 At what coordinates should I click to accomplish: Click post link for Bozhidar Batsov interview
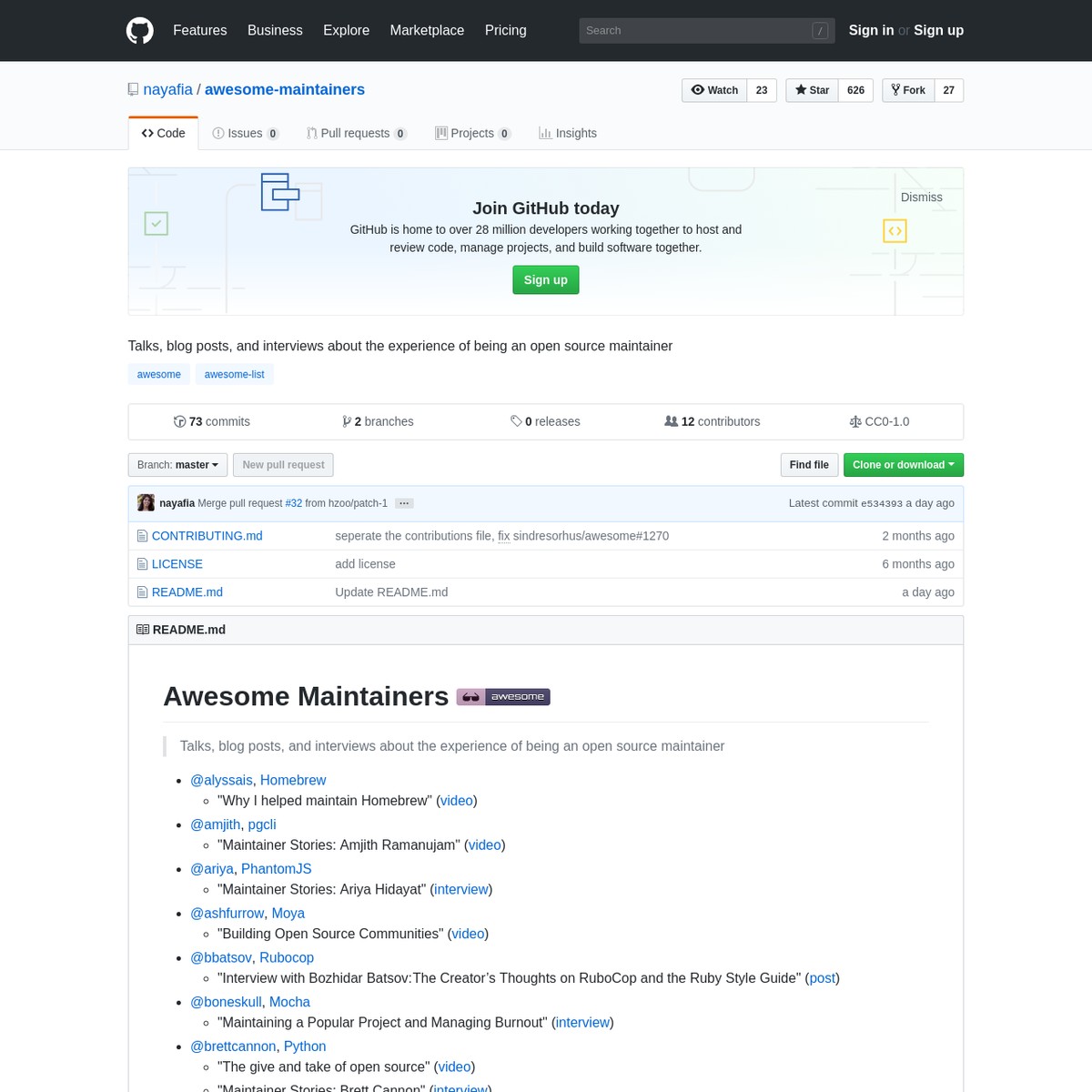coord(823,978)
